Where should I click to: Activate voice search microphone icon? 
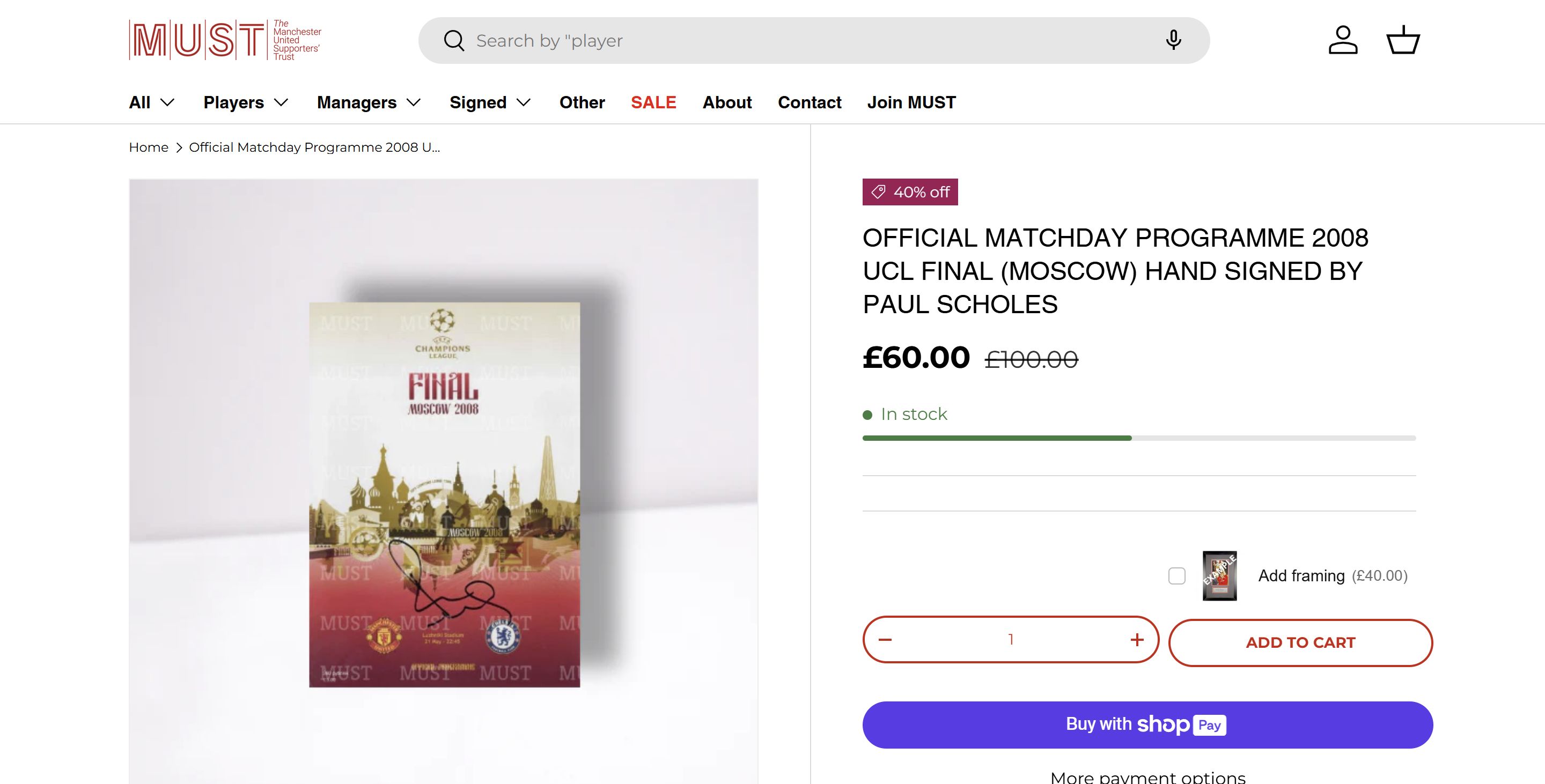(1173, 40)
